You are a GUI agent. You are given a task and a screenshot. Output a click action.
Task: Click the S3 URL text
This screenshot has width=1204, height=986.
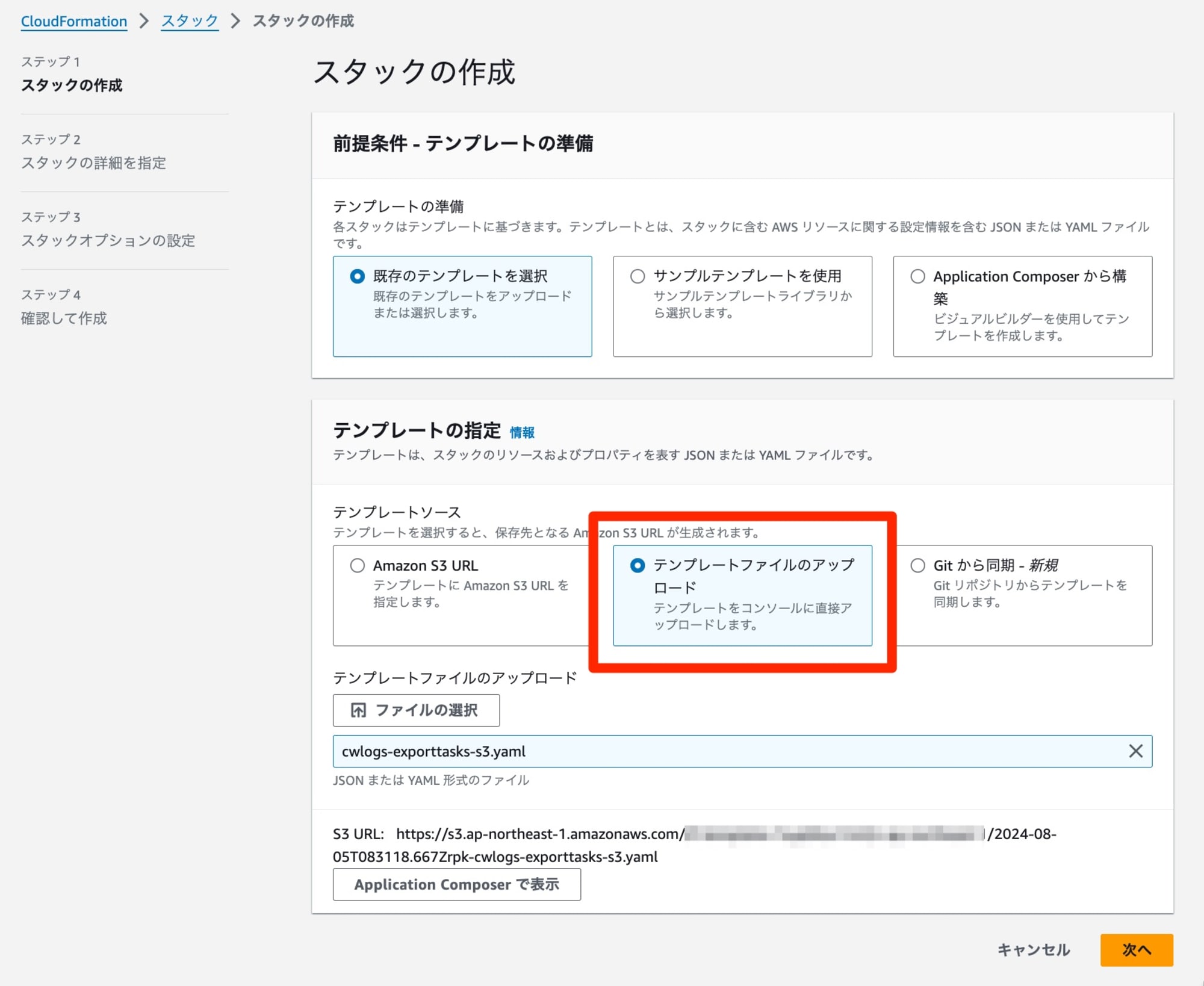pos(694,845)
